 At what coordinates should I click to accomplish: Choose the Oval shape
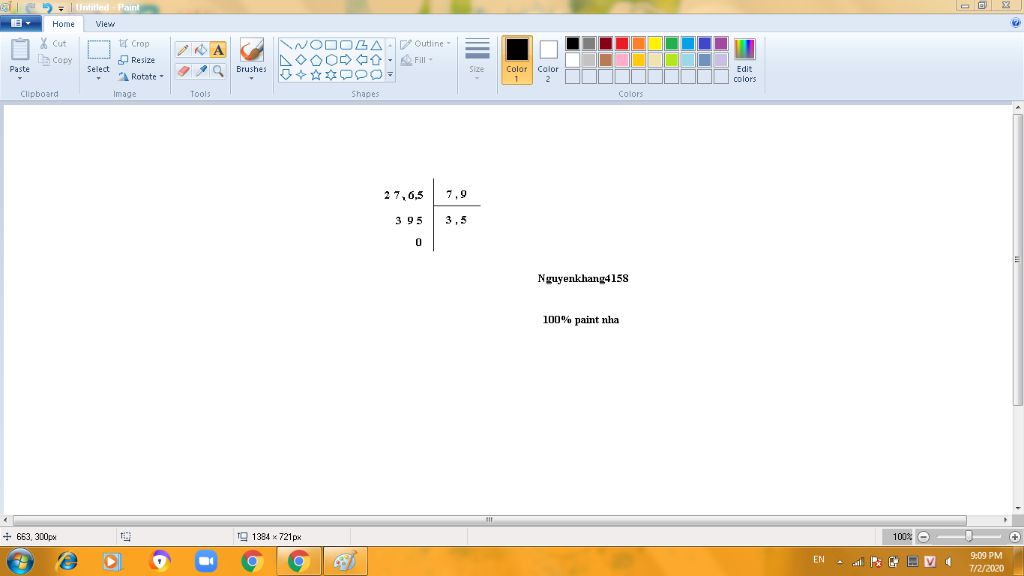(315, 45)
